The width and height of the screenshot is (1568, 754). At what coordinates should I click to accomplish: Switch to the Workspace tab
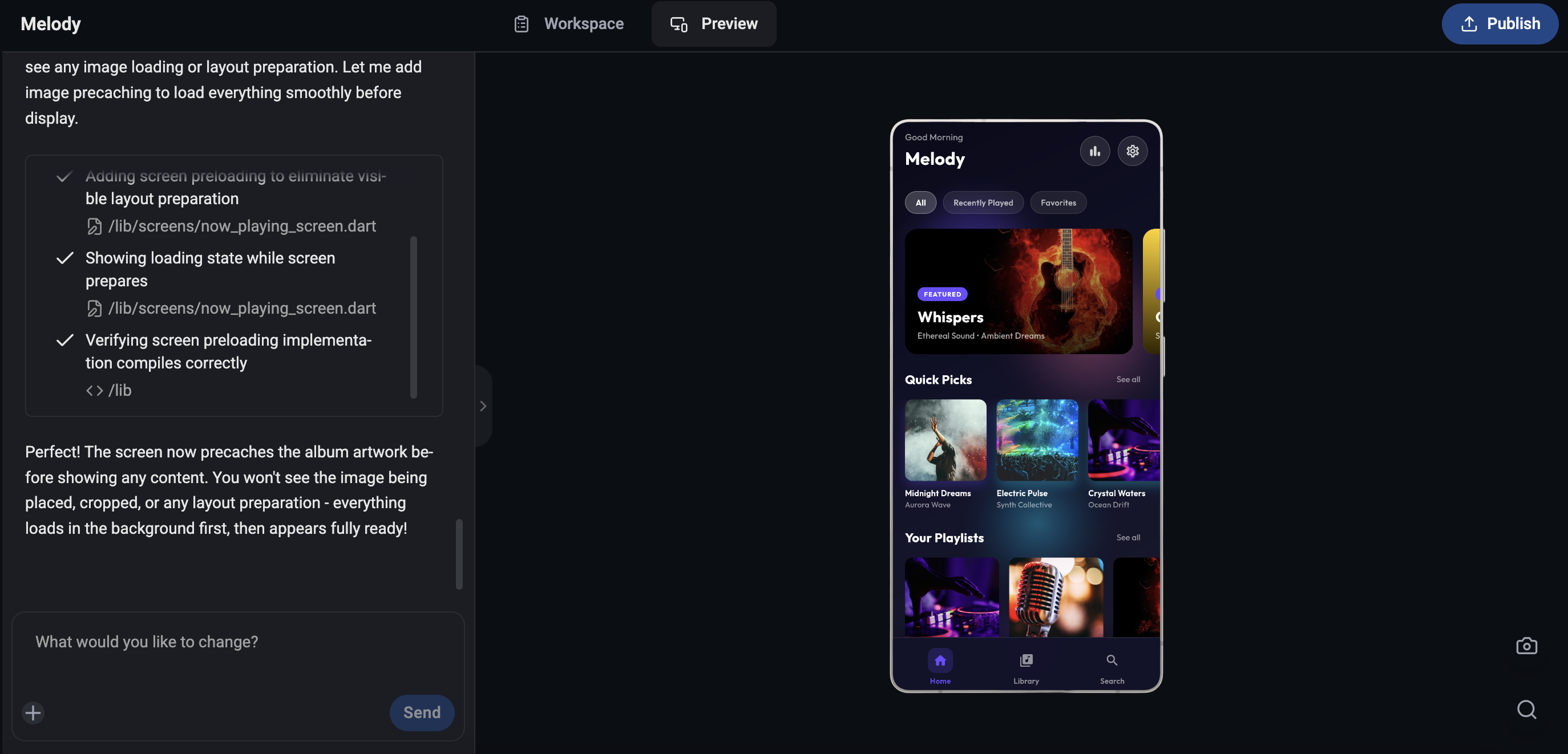[x=568, y=24]
